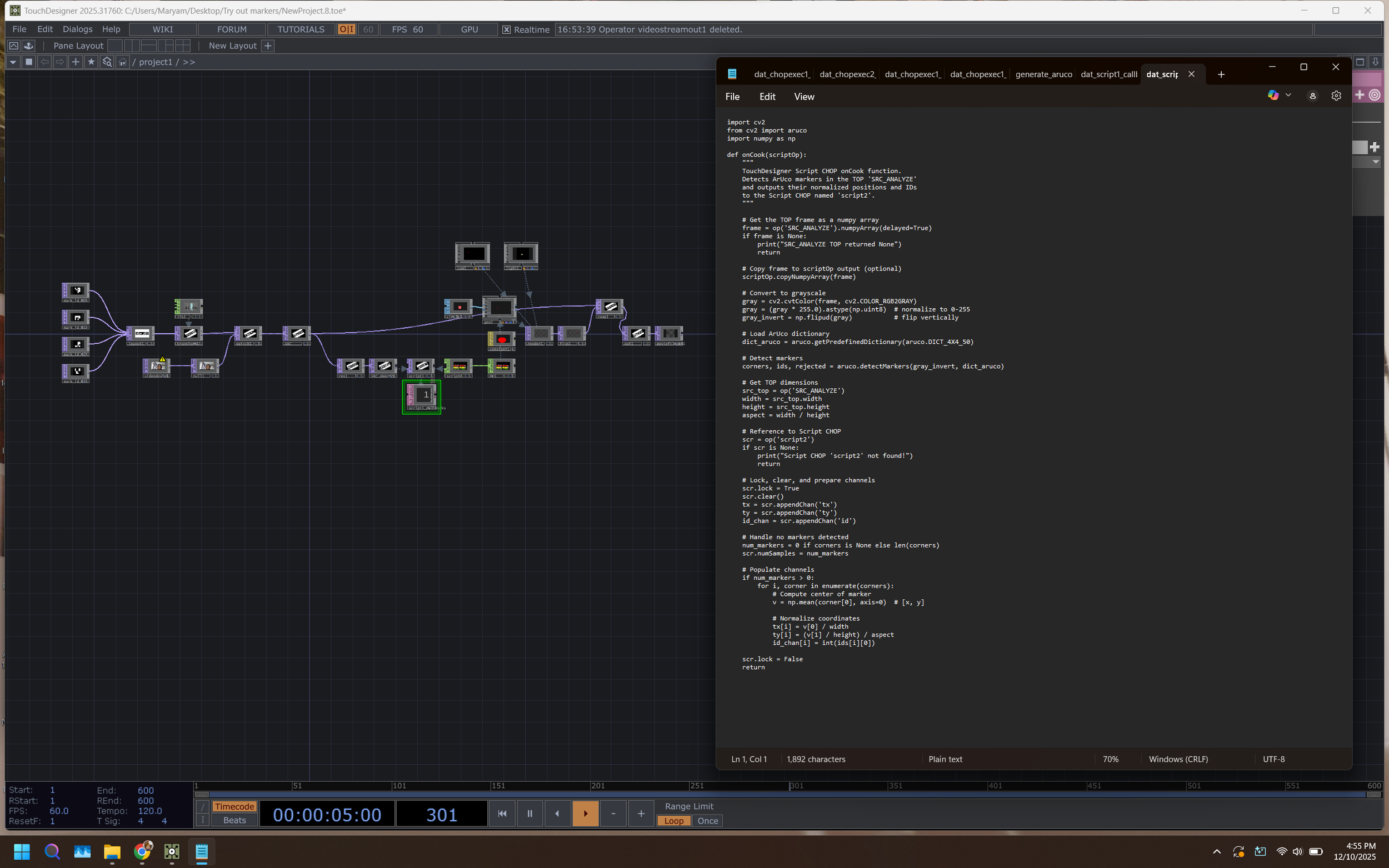Click frame 151 on the timeline ruler

(492, 786)
